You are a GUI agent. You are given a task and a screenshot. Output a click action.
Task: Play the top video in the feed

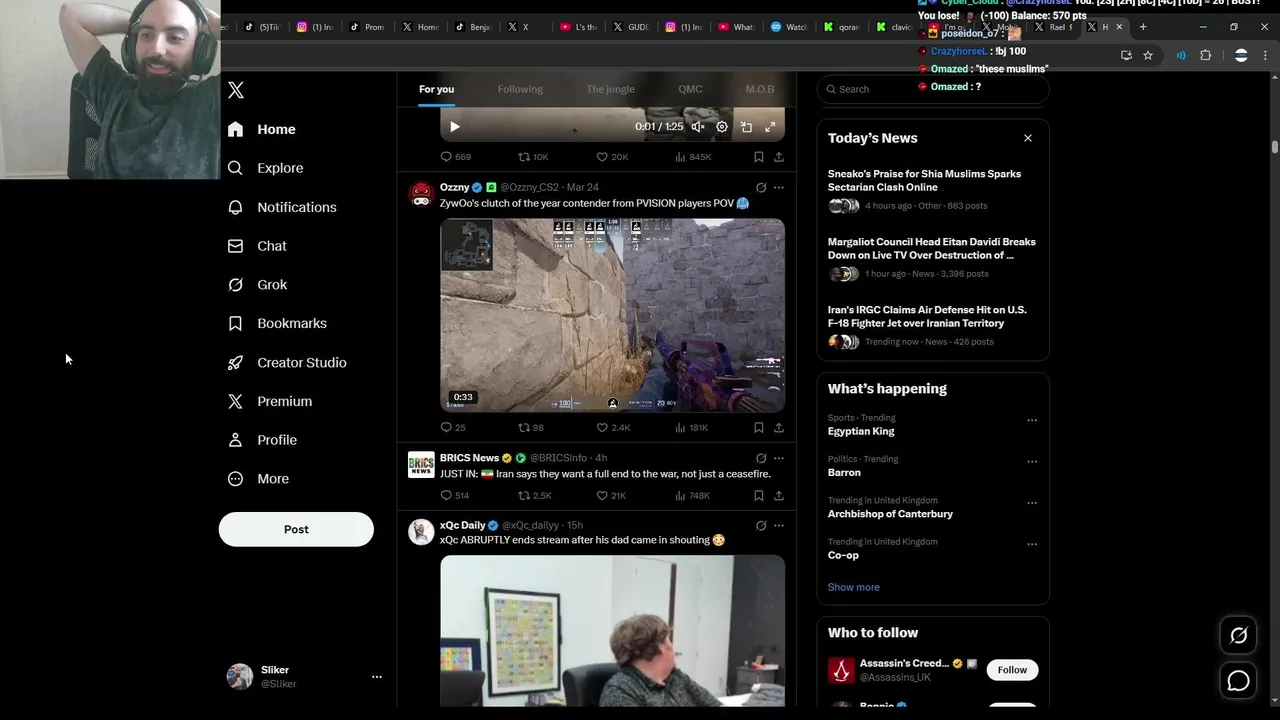point(454,127)
